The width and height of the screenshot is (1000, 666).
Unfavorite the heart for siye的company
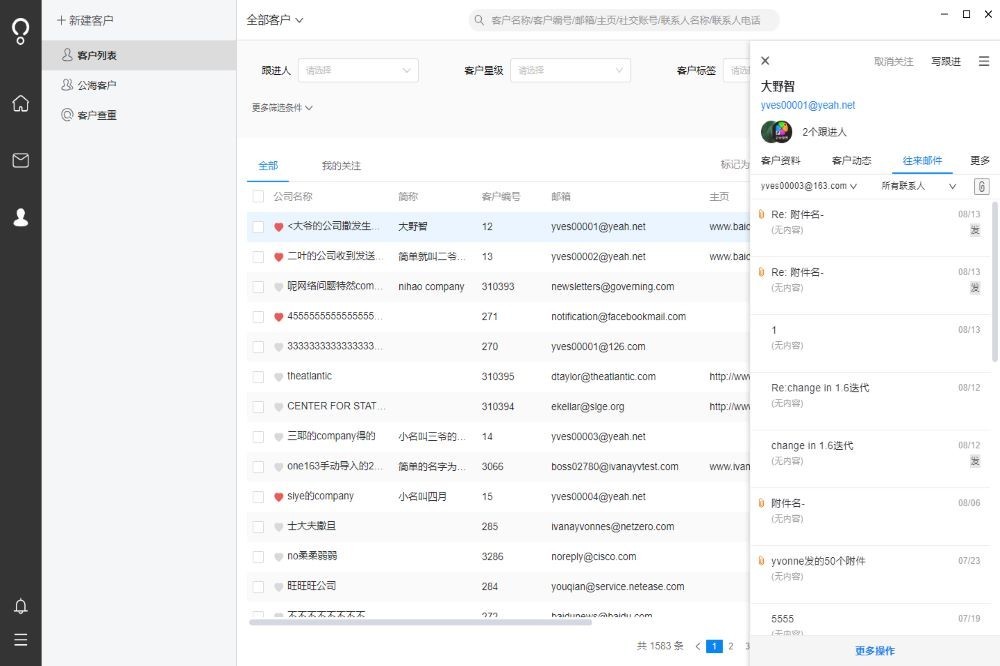click(x=279, y=497)
